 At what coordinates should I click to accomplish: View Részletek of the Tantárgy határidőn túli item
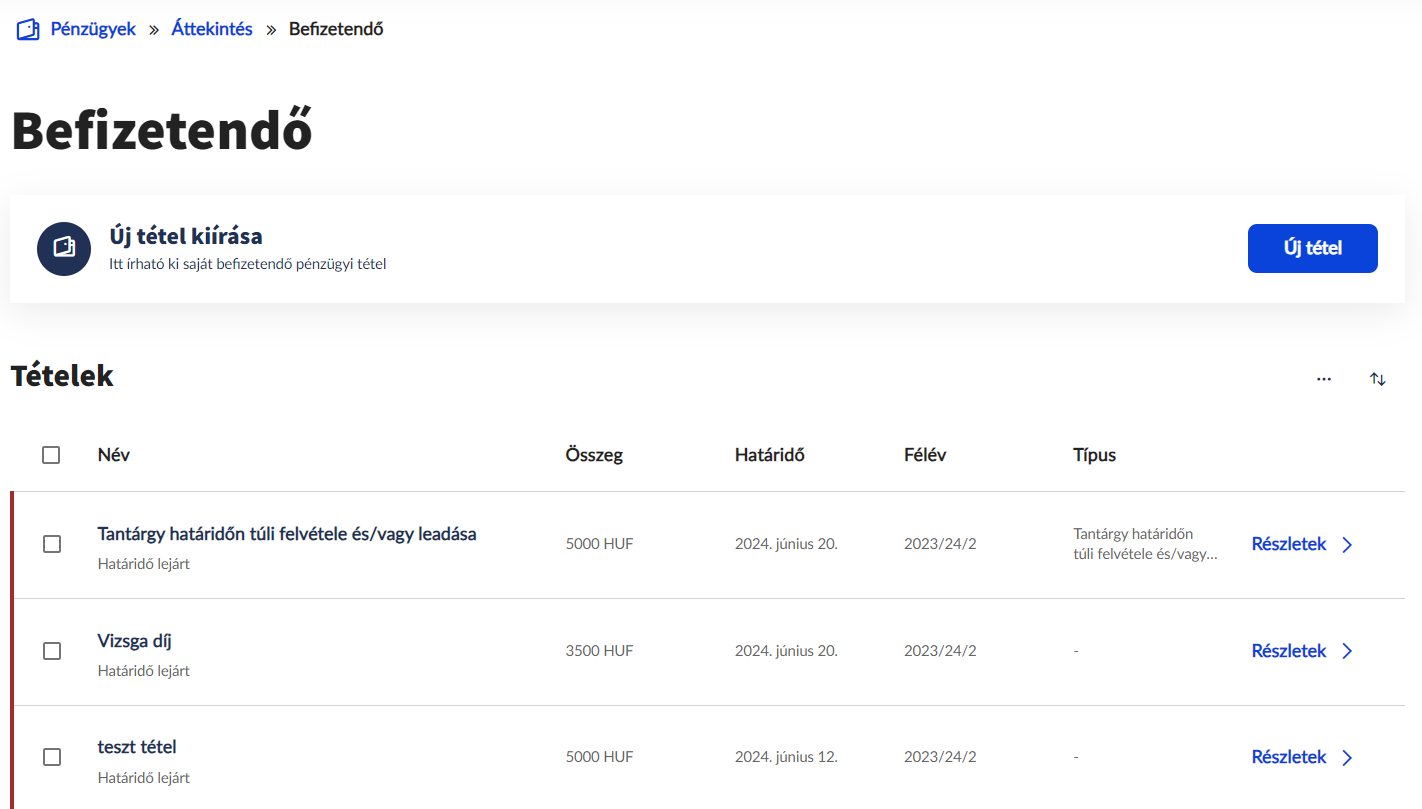tap(1288, 544)
